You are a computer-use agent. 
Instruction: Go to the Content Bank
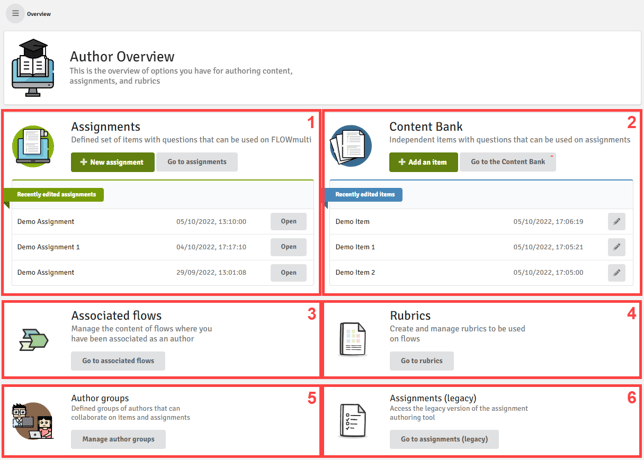click(508, 162)
